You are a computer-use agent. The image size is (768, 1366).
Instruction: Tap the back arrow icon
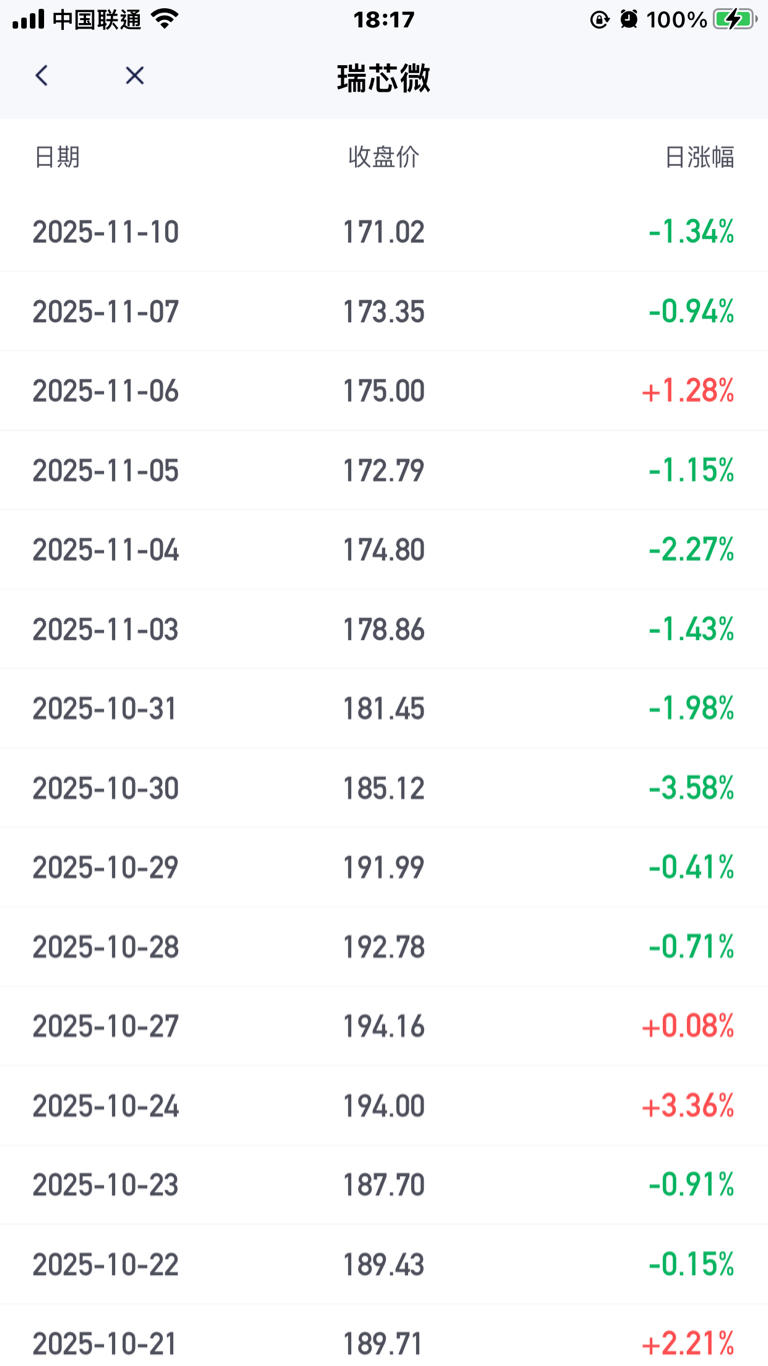pyautogui.click(x=41, y=76)
